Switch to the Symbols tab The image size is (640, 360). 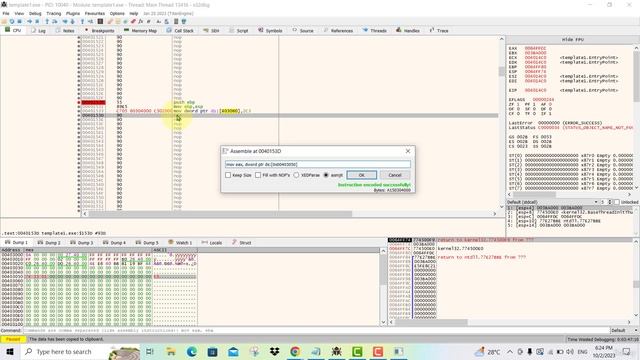click(x=270, y=31)
